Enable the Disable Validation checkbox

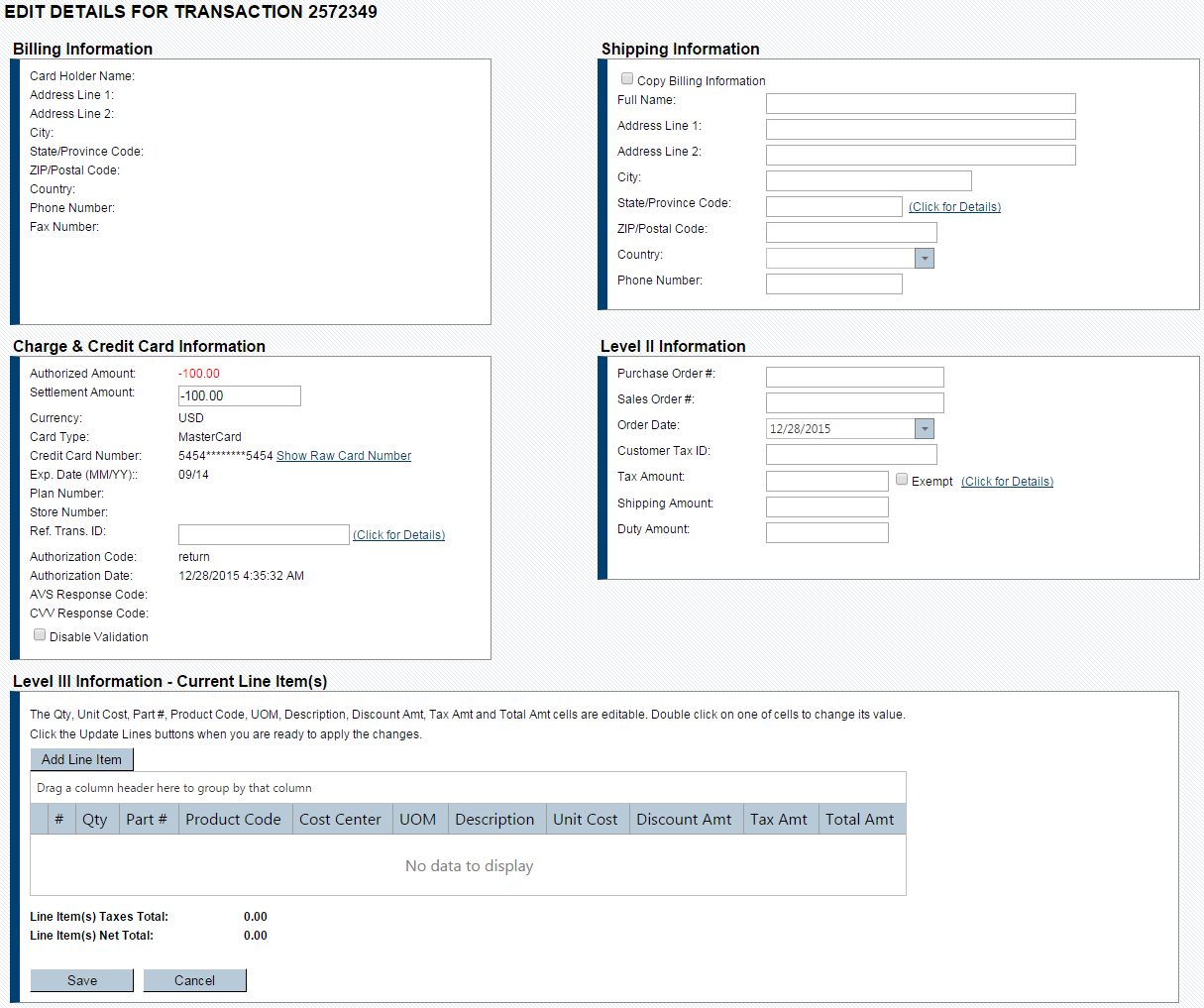pos(40,635)
